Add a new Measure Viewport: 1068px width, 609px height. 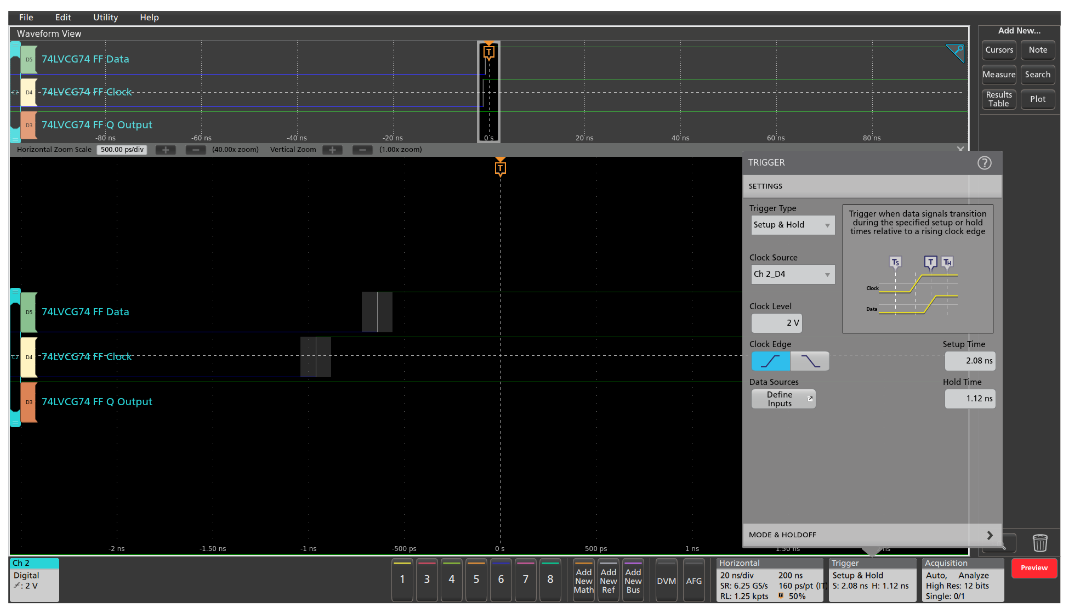pos(998,74)
